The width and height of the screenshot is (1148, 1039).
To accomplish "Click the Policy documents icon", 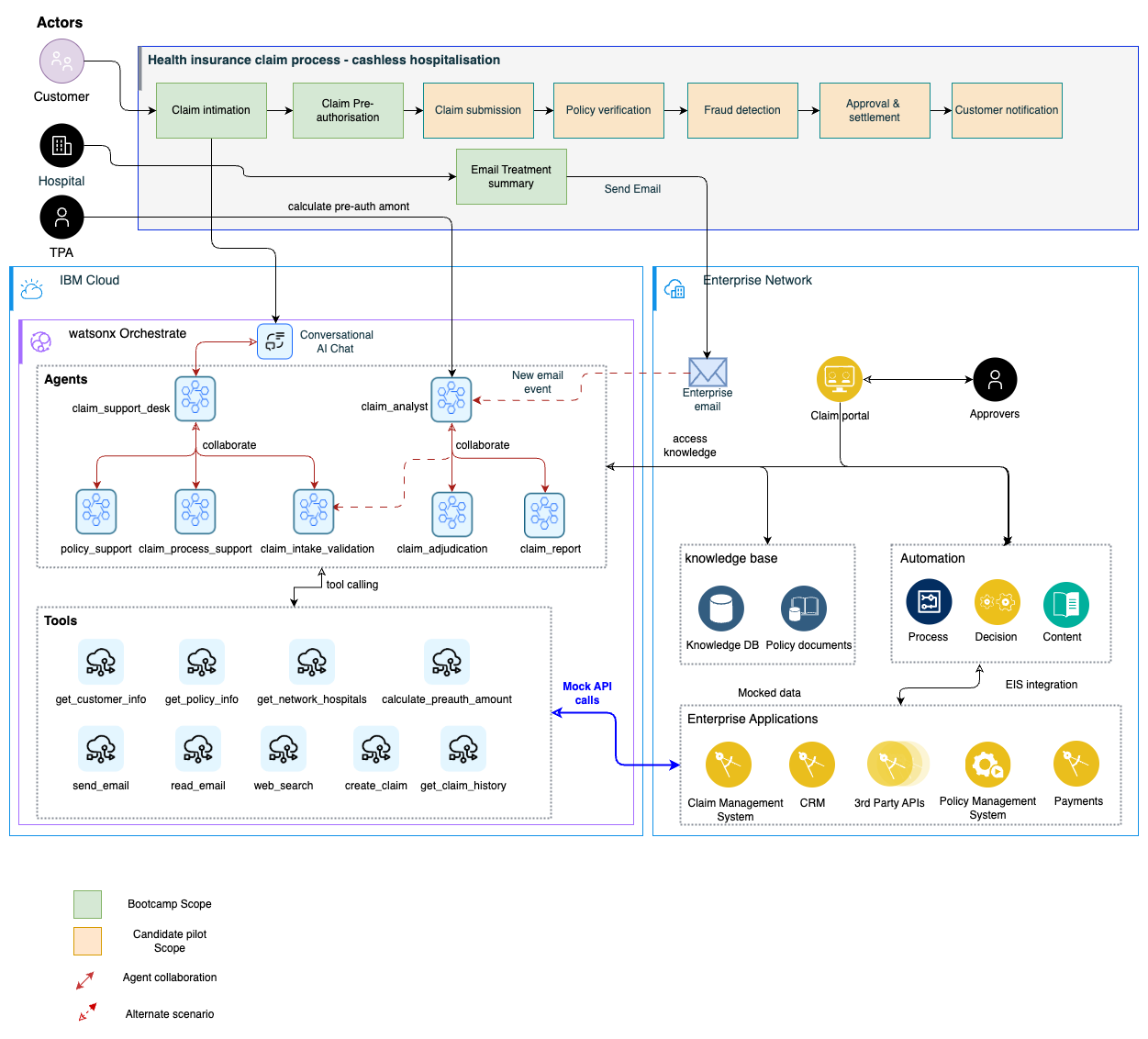I will 804,609.
